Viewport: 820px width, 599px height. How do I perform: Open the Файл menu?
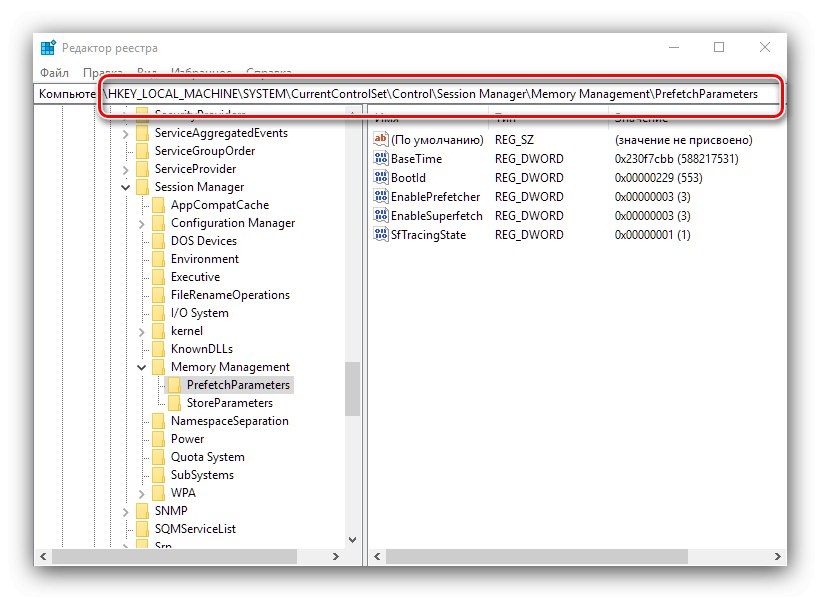click(x=54, y=72)
